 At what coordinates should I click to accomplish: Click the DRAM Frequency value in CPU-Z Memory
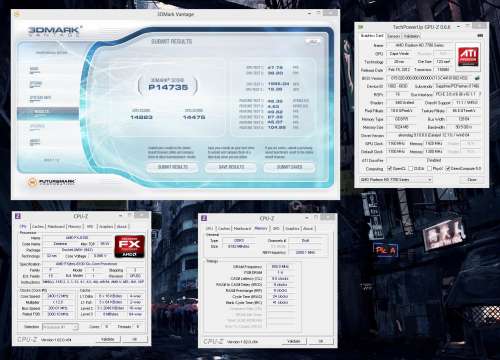click(x=280, y=266)
